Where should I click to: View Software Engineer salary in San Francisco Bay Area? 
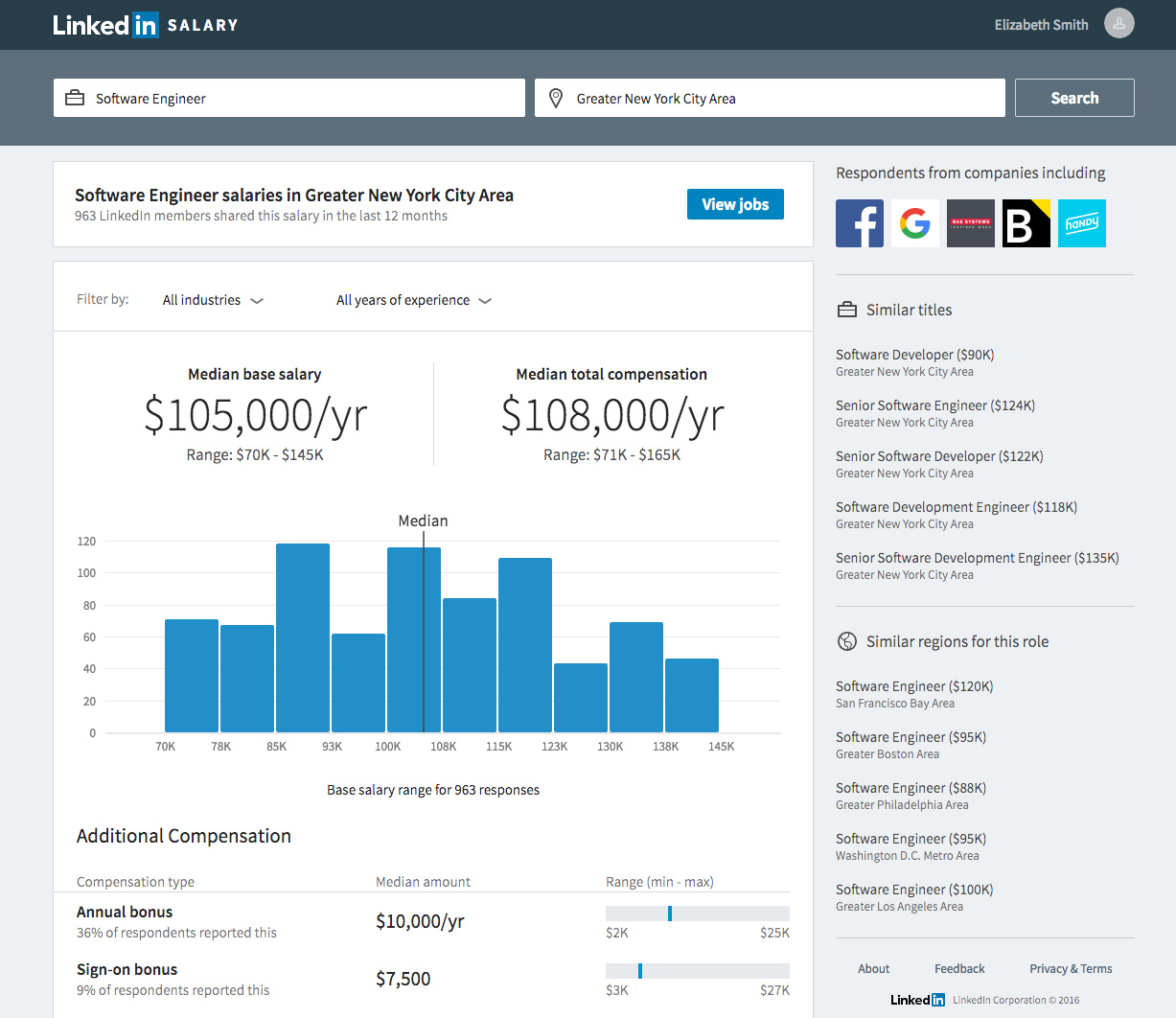913,685
